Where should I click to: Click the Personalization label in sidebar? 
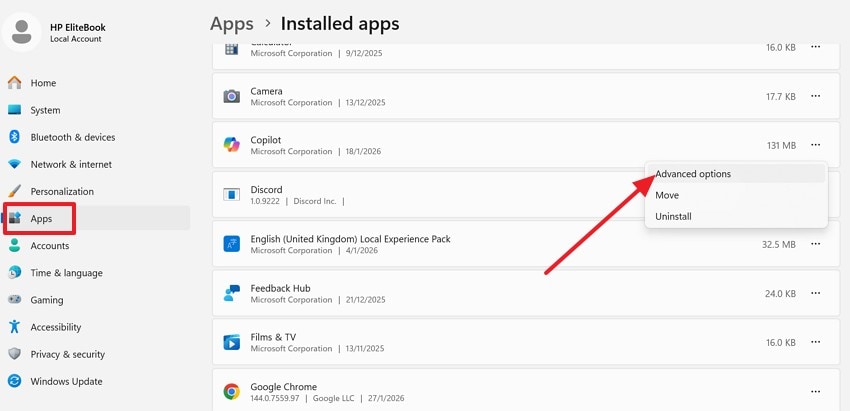pos(62,191)
